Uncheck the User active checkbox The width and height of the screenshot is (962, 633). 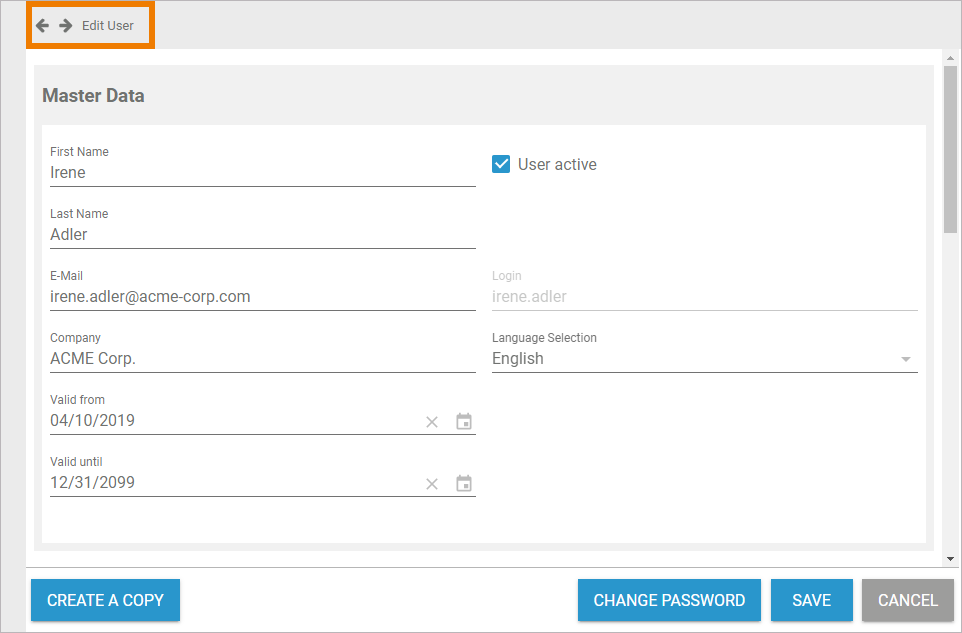(x=501, y=164)
